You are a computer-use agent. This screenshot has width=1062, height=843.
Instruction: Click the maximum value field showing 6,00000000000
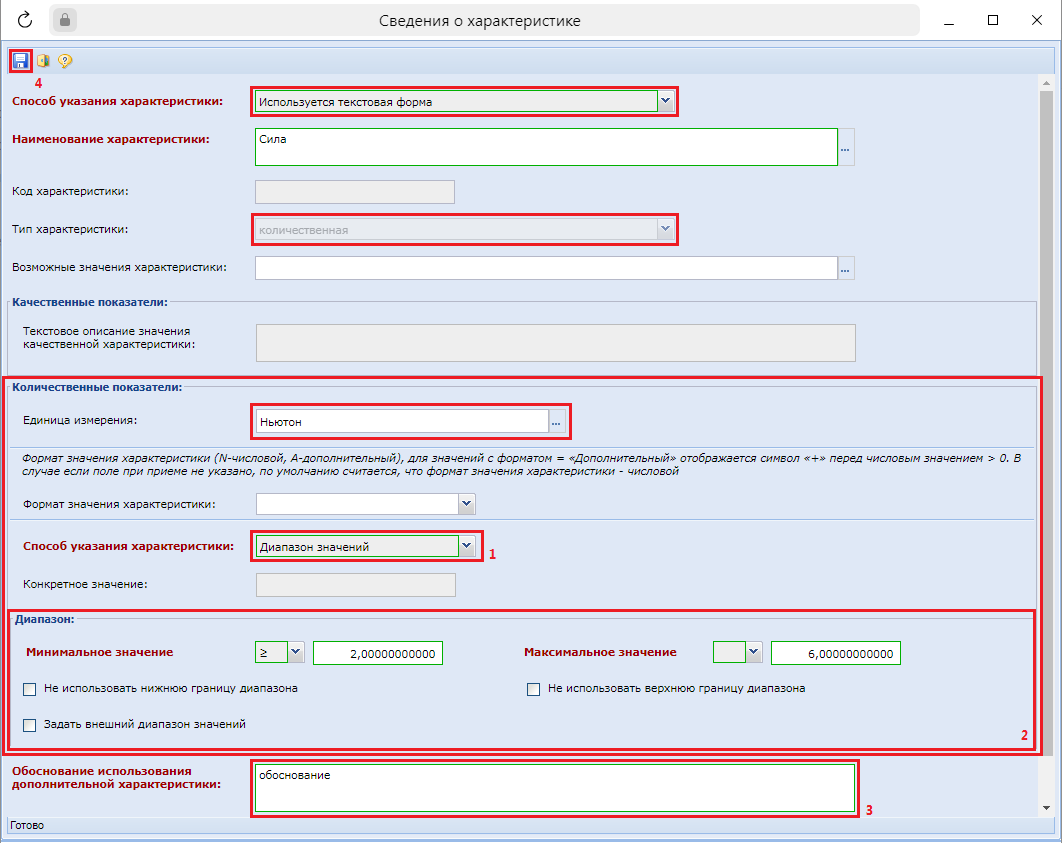[836, 653]
